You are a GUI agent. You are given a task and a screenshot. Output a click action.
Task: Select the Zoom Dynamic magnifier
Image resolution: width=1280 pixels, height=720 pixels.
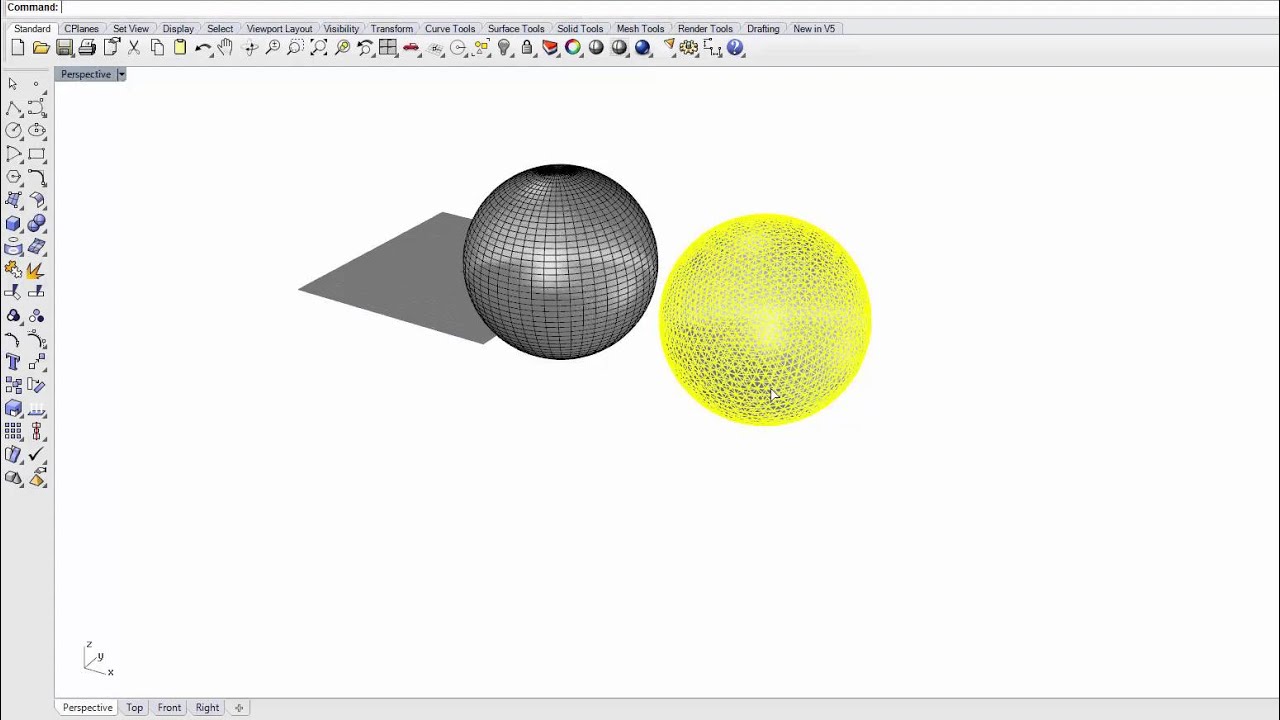273,48
